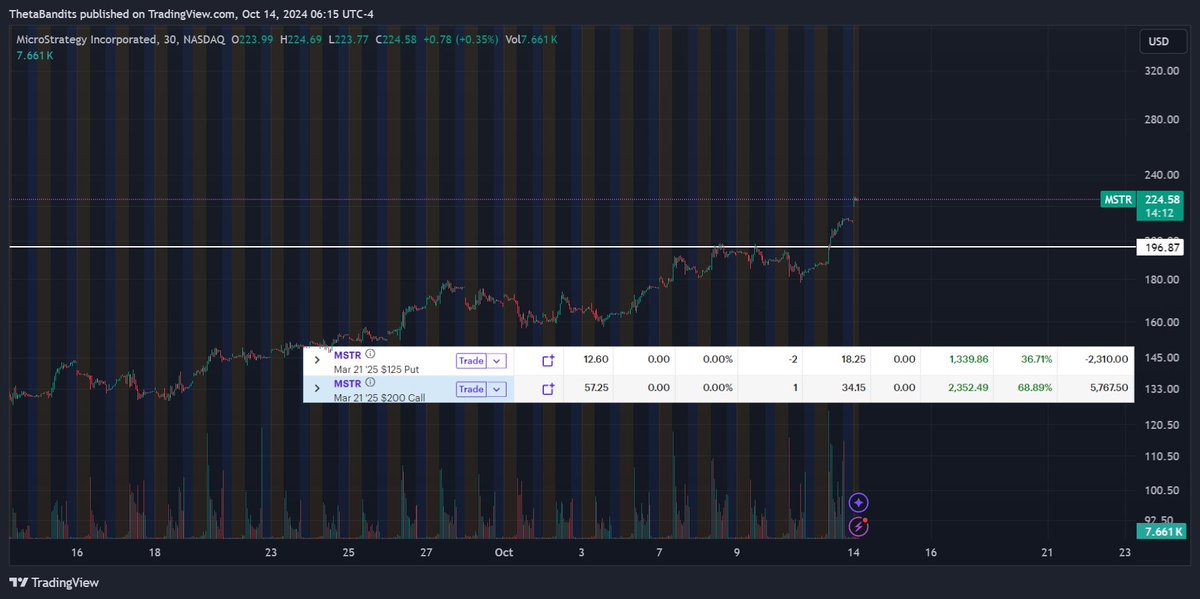Click the sparkle AI assistant icon on the chart
The height and width of the screenshot is (599, 1200).
pos(858,501)
